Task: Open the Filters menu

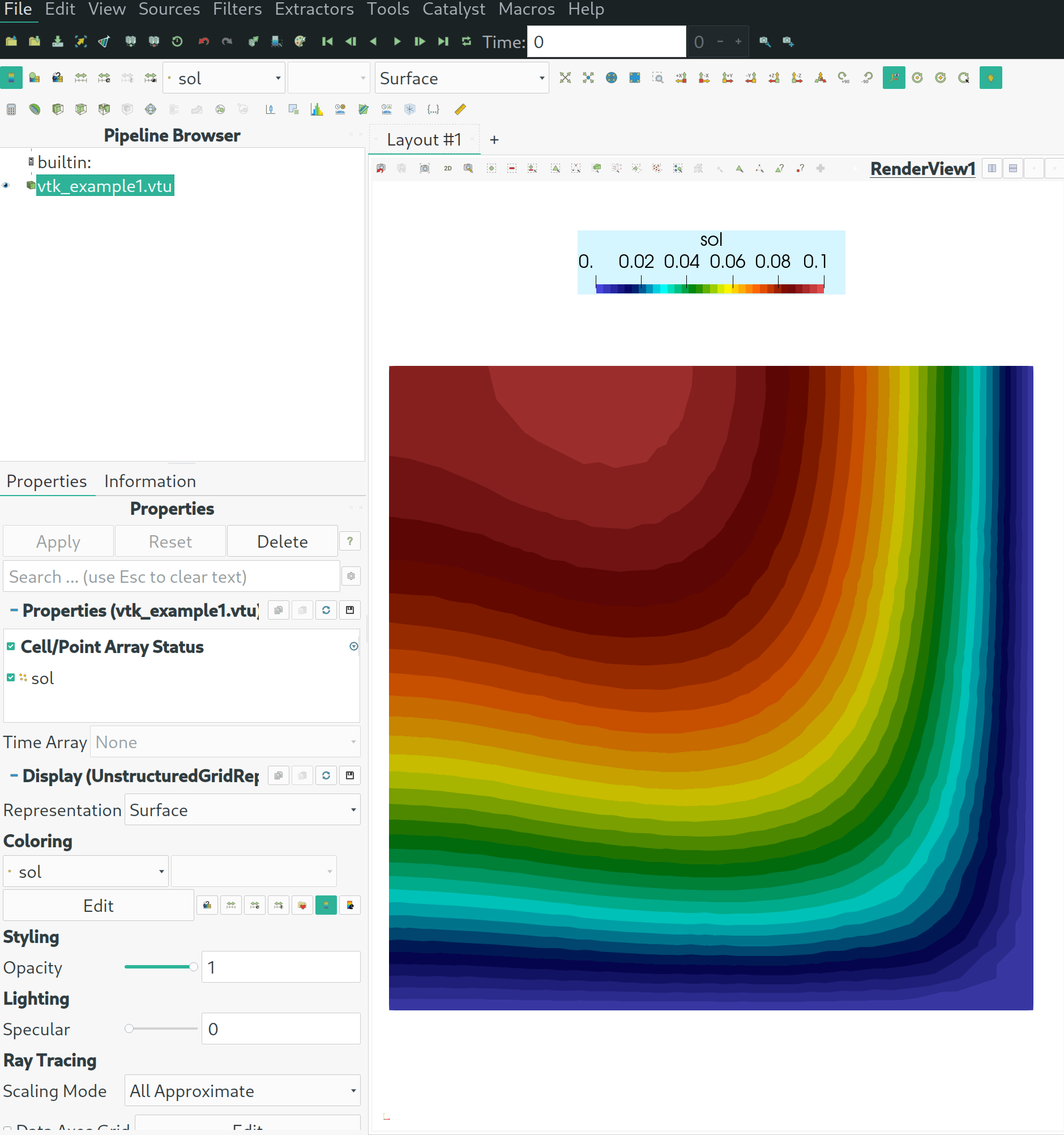Action: click(x=237, y=10)
